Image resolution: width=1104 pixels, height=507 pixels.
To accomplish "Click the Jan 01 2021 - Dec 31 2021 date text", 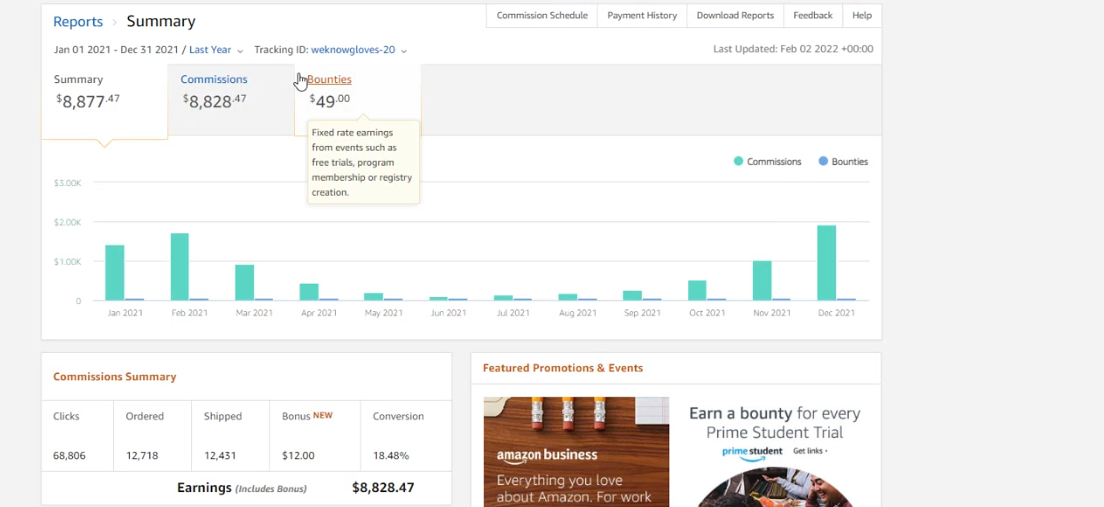I will pyautogui.click(x=118, y=50).
